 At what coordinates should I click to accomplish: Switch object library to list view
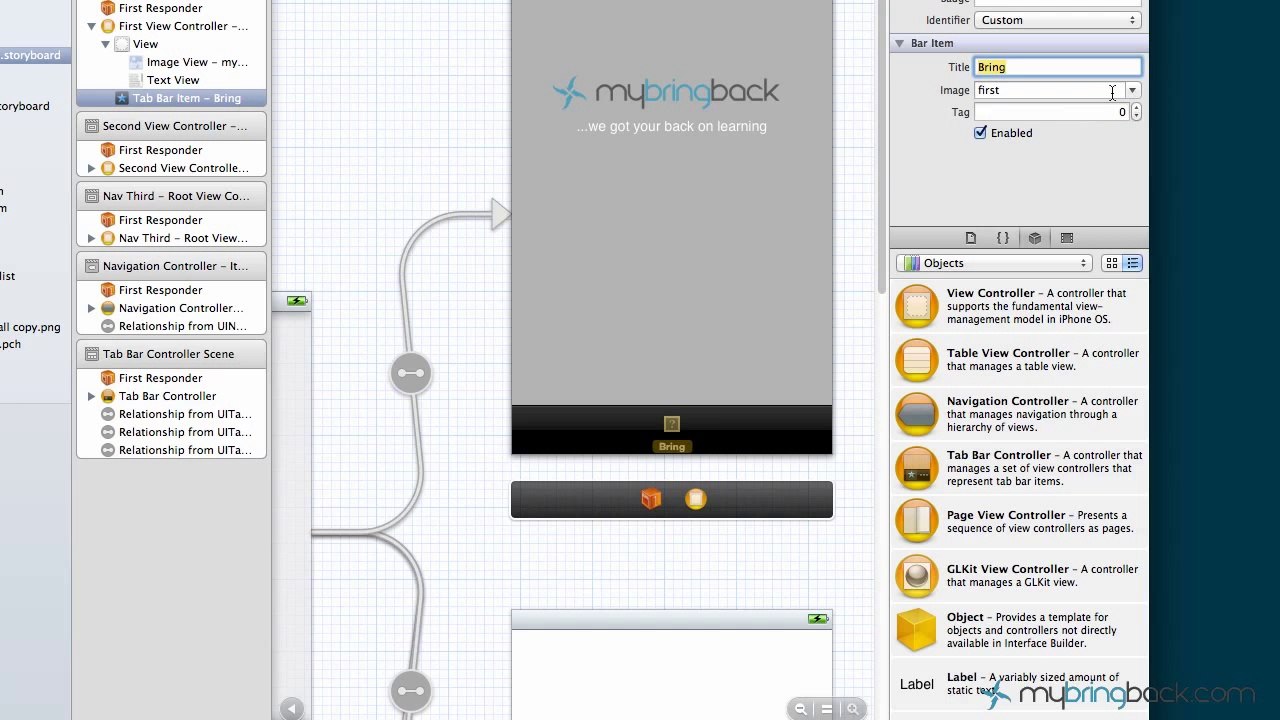point(1133,263)
